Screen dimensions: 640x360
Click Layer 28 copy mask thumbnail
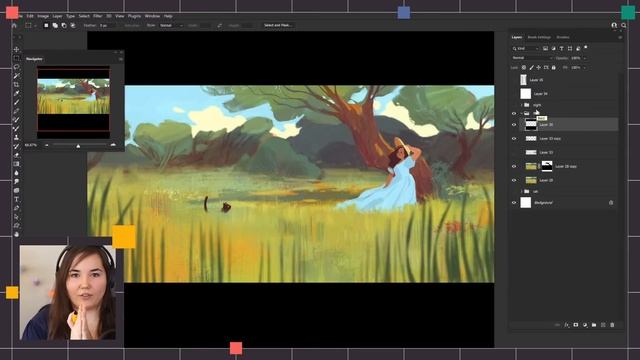547,166
